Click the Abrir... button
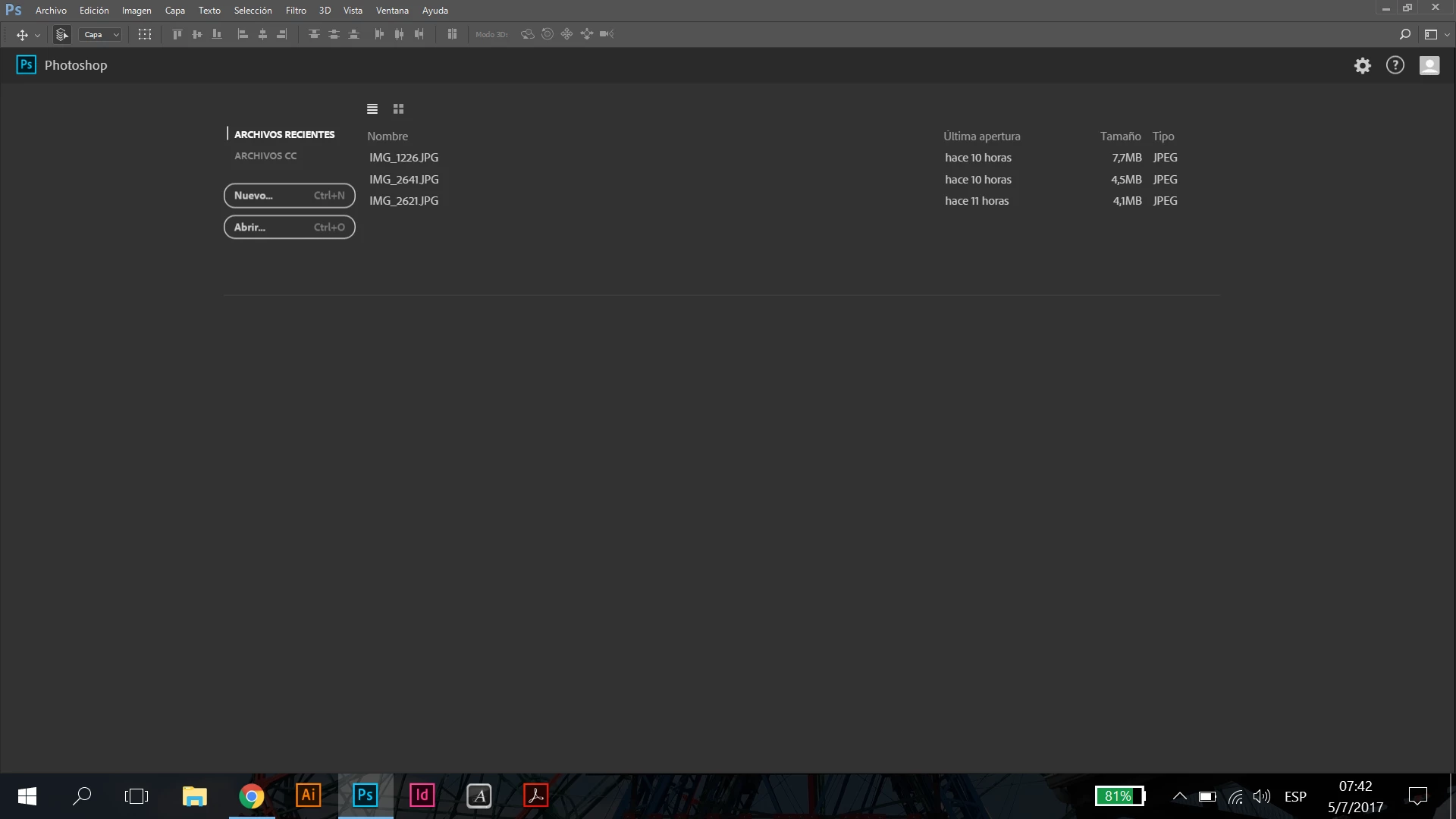 click(289, 227)
